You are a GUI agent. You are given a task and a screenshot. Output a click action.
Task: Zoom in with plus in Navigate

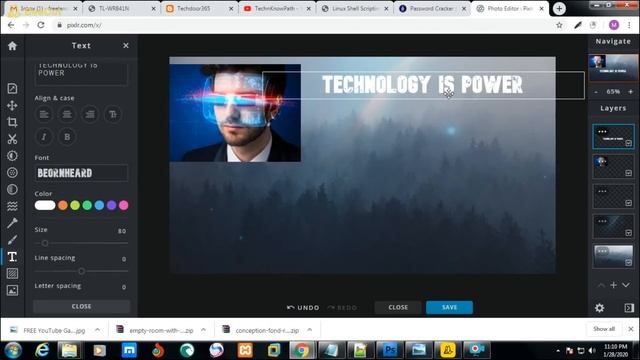pyautogui.click(x=631, y=92)
